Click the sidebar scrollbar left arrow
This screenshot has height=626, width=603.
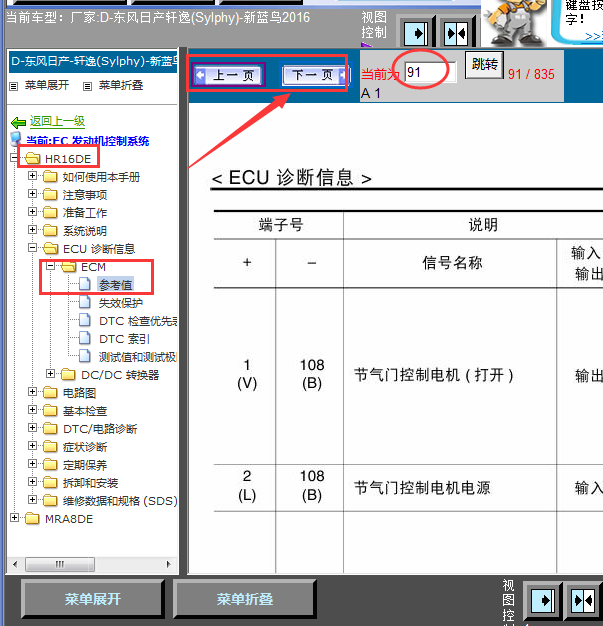[15, 564]
